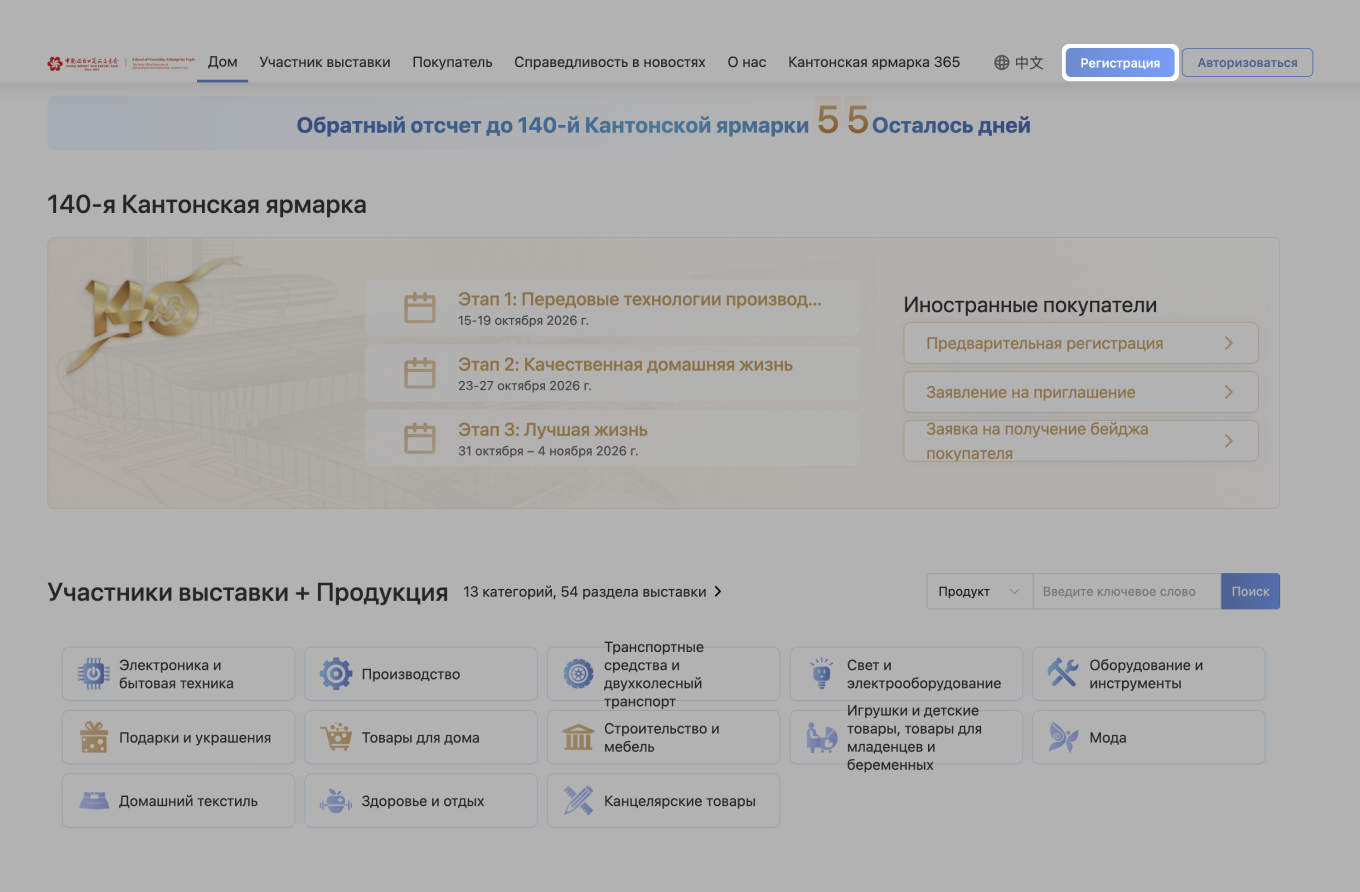This screenshot has width=1360, height=892.
Task: Open the Продукт search type dropdown
Action: [979, 591]
